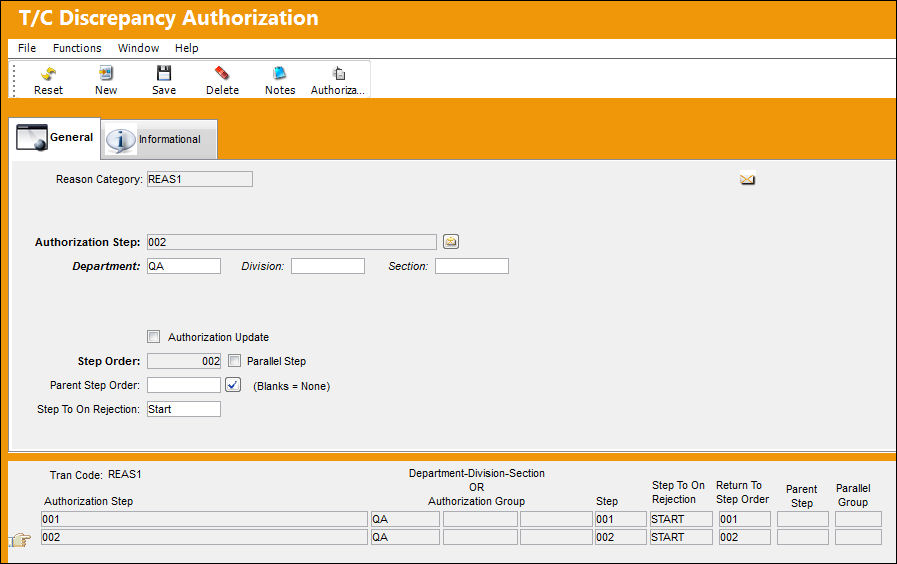Switch to the Informational tab
897x564 pixels.
pyautogui.click(x=159, y=139)
